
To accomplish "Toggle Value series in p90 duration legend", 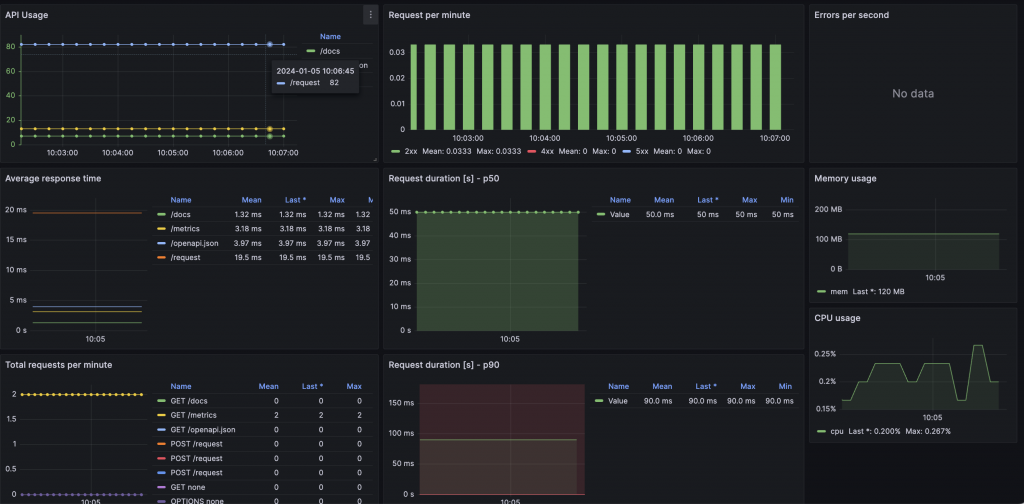I will coord(618,401).
